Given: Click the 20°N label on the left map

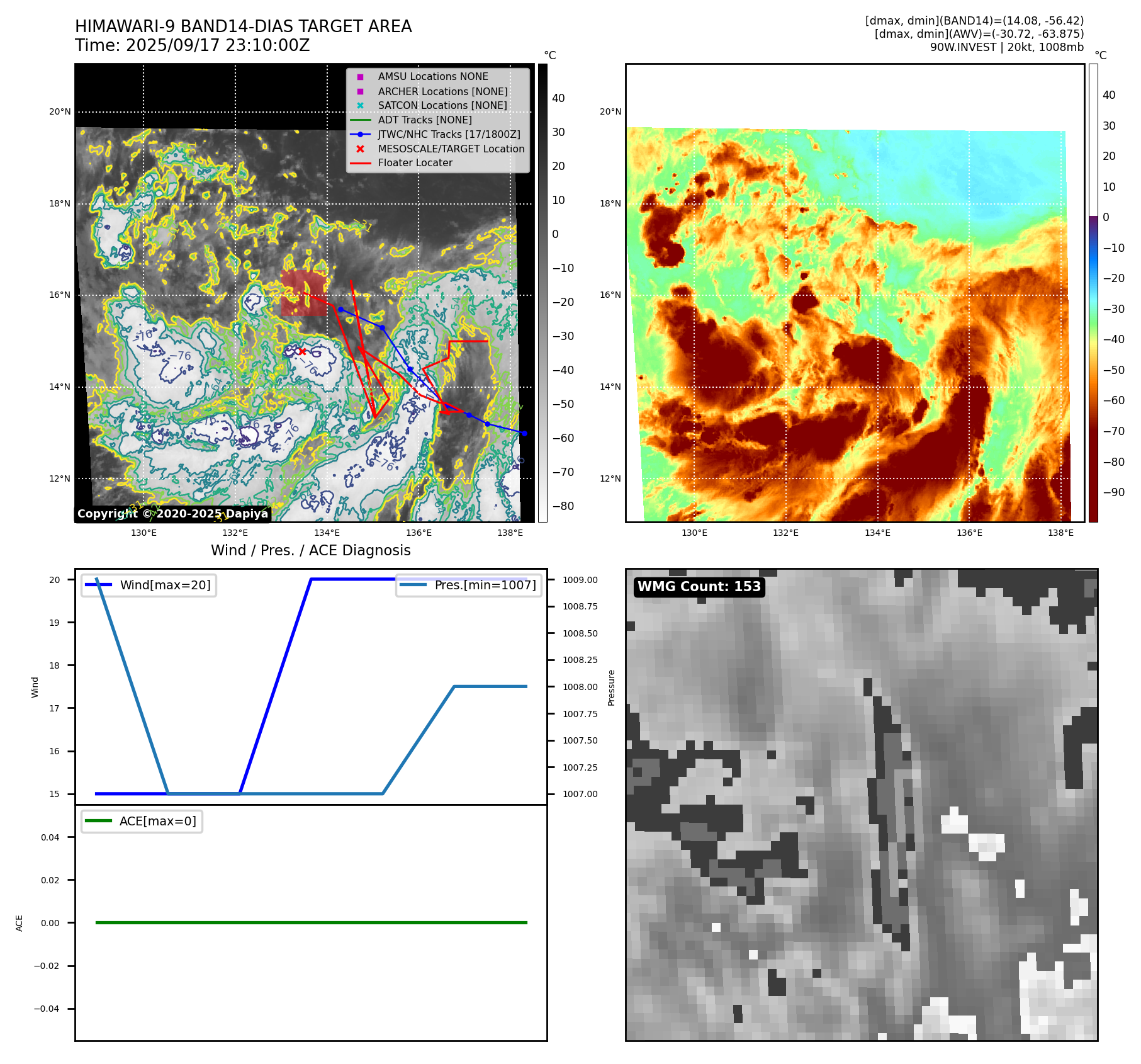Looking at the screenshot, I should tap(60, 112).
